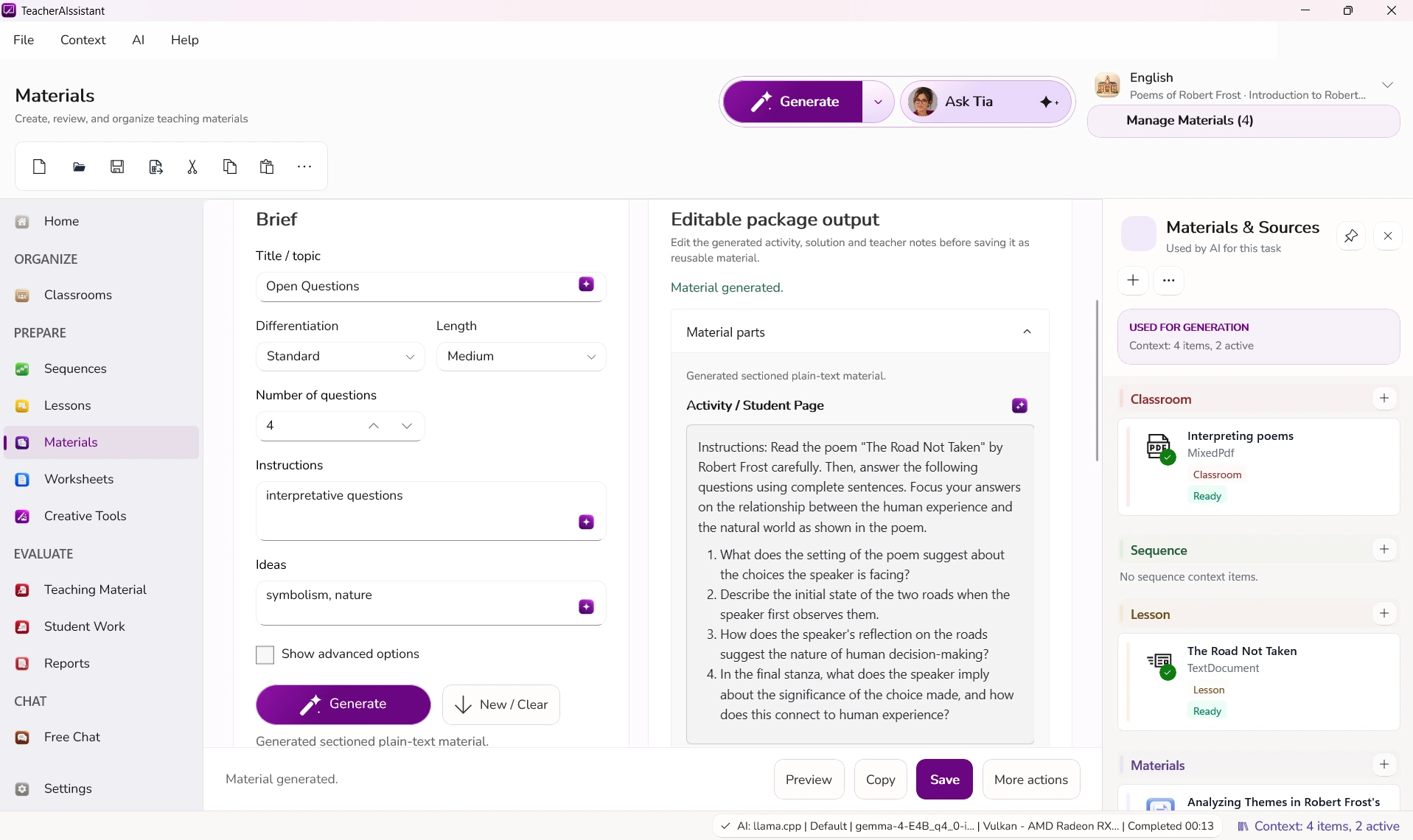Click the save disk toolbar icon
Viewport: 1413px width, 840px height.
117,167
